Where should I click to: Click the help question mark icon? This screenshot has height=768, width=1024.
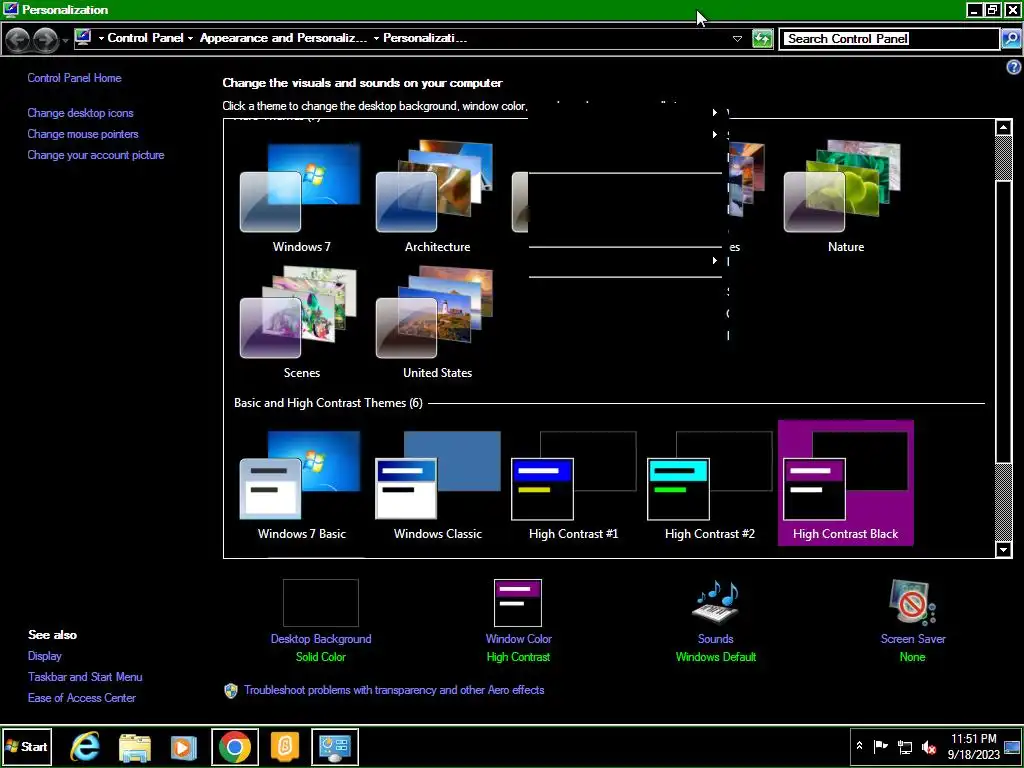pos(1014,67)
